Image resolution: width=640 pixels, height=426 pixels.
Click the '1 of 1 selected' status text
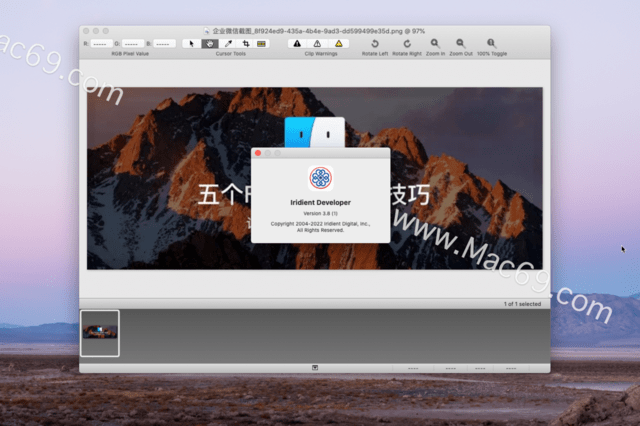click(522, 304)
